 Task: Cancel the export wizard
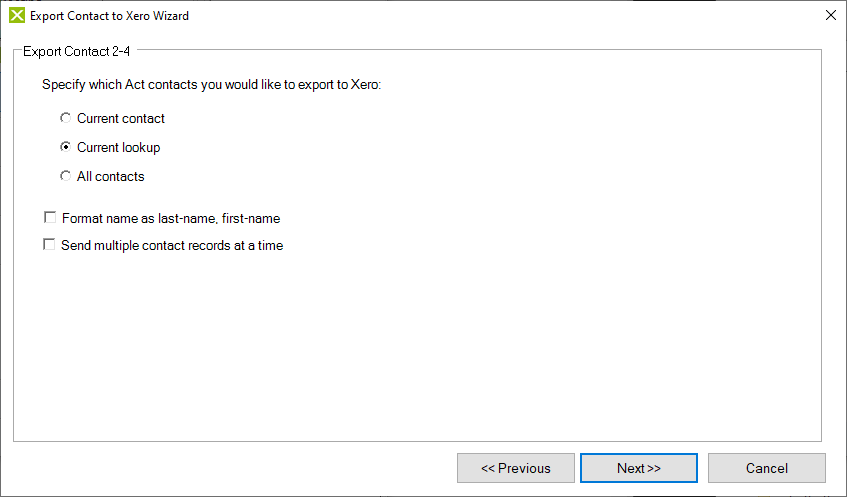coord(767,468)
